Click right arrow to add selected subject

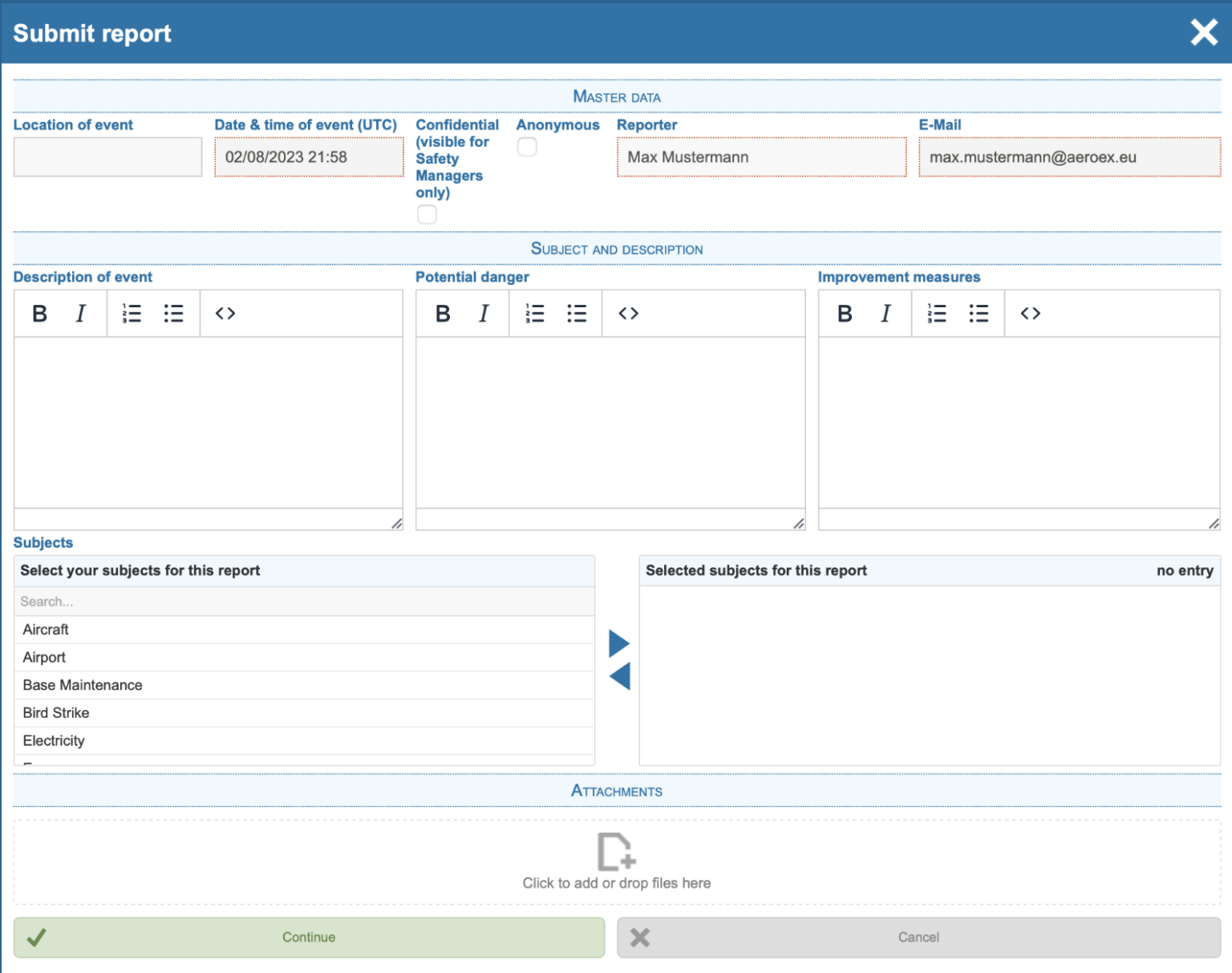click(x=618, y=642)
